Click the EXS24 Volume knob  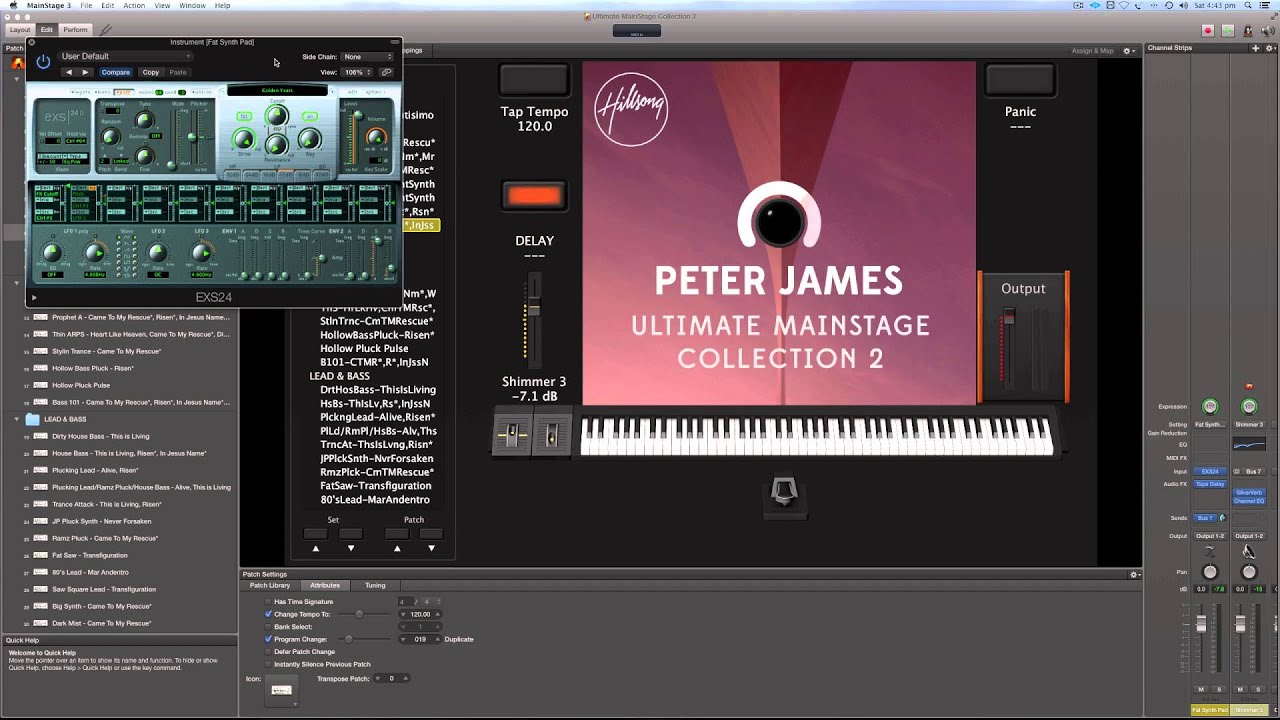coord(376,138)
